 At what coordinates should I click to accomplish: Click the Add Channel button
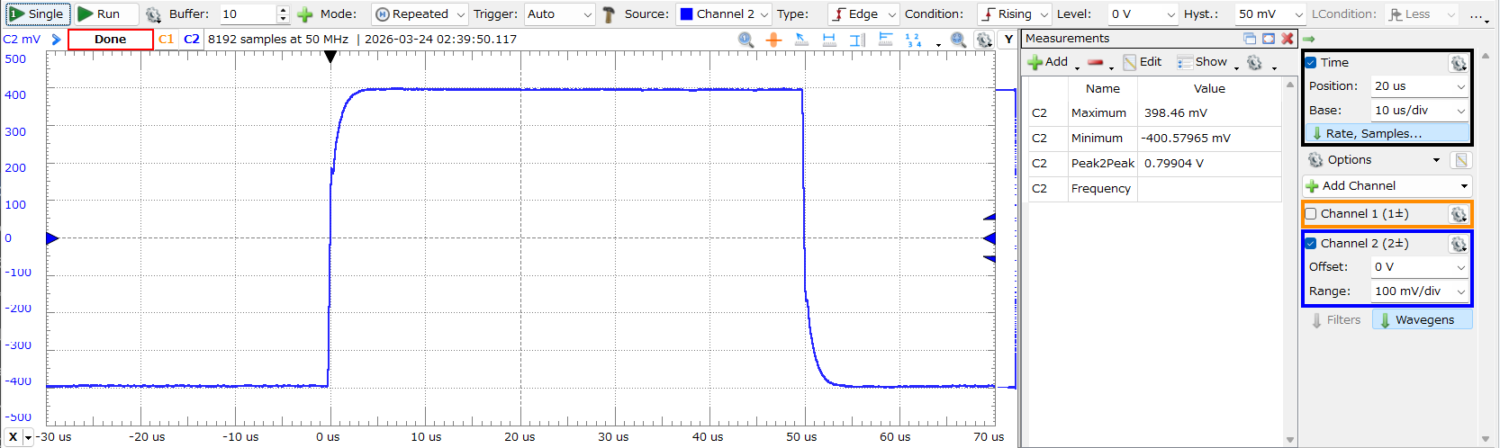pos(1386,186)
